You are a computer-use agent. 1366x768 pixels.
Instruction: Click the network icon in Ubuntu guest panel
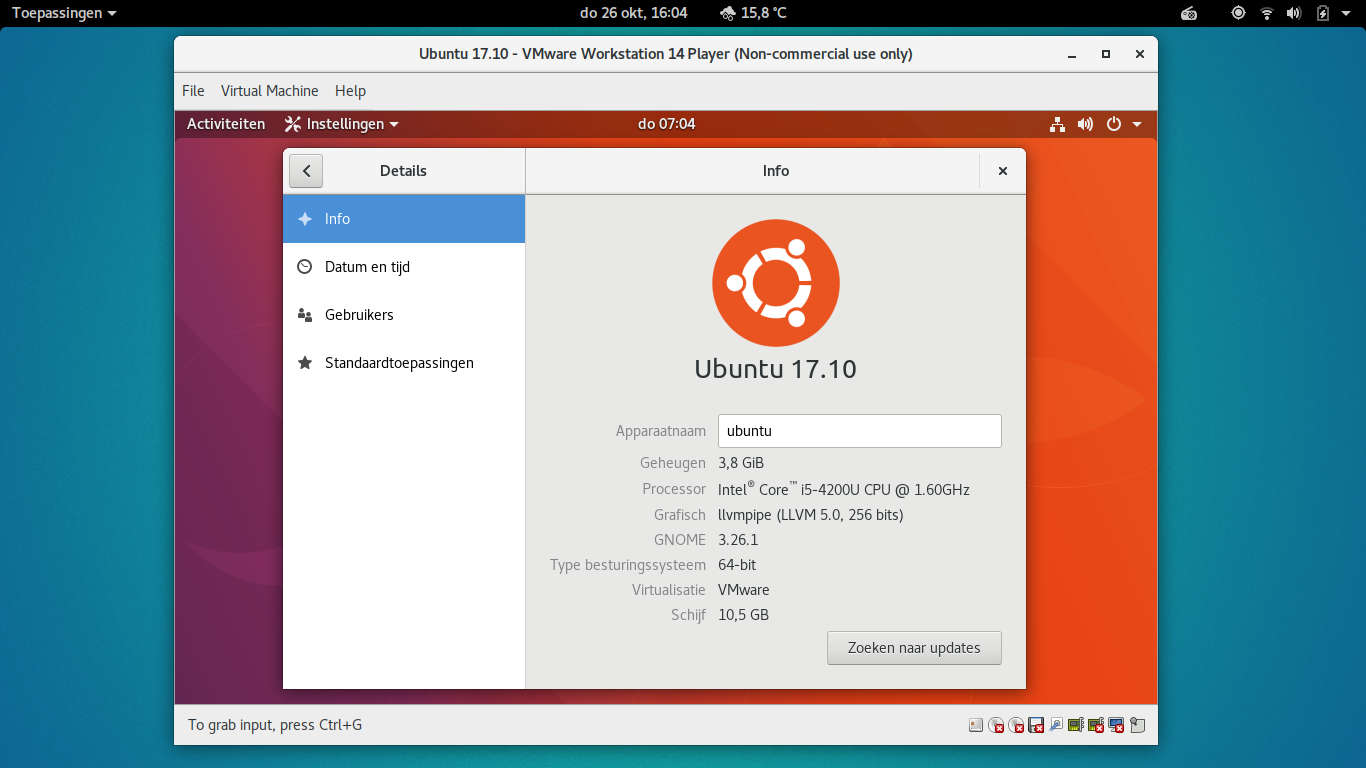(1057, 124)
